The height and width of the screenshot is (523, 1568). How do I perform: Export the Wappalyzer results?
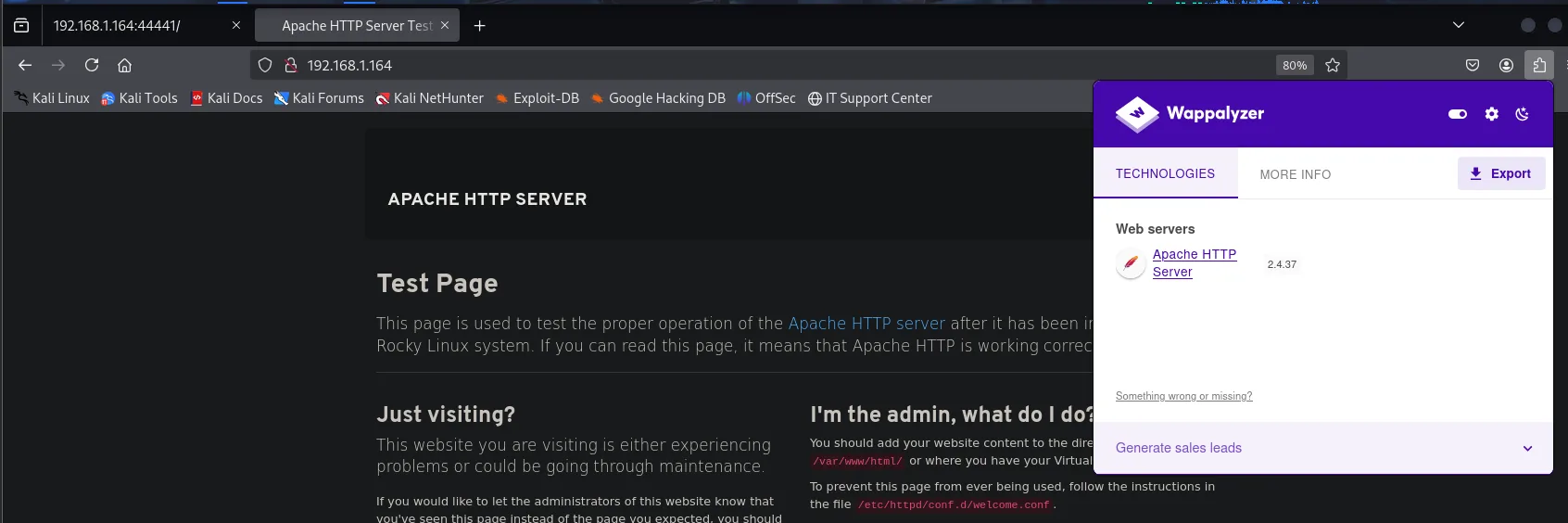tap(1501, 173)
